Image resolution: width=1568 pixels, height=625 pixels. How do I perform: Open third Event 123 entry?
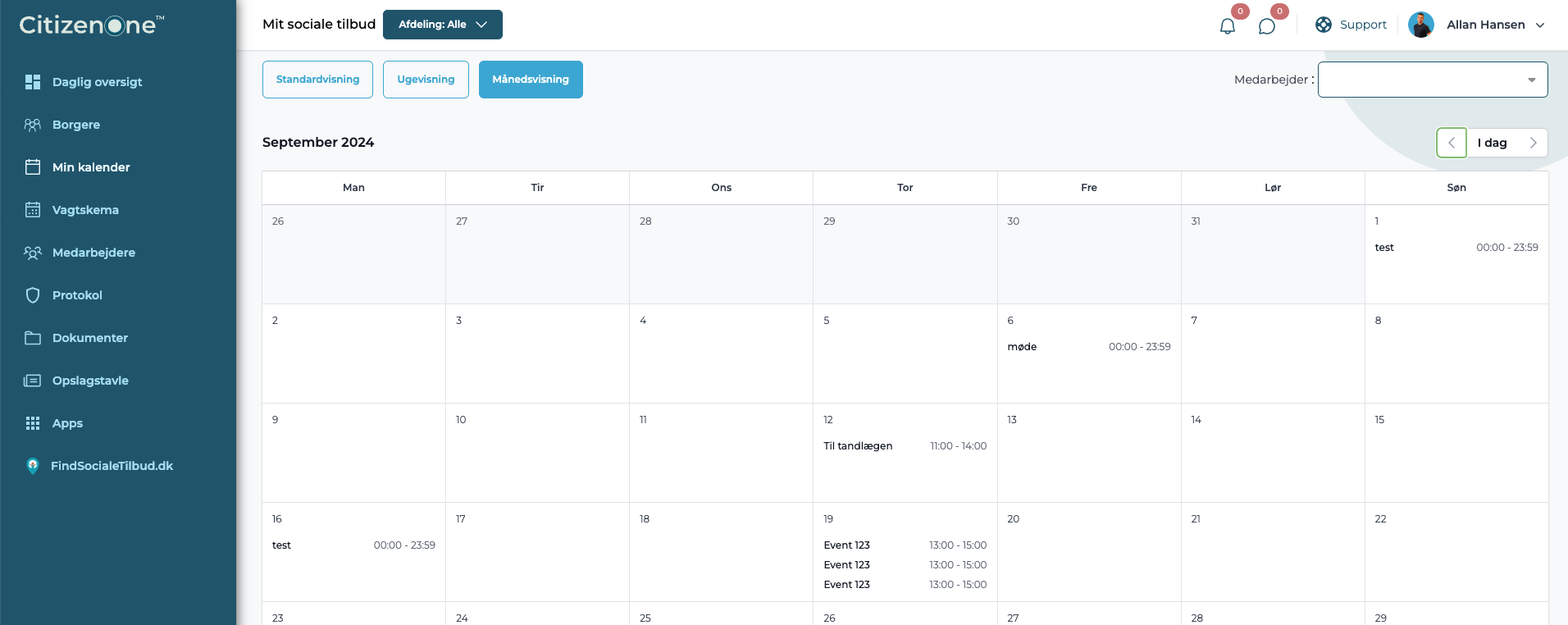click(905, 585)
